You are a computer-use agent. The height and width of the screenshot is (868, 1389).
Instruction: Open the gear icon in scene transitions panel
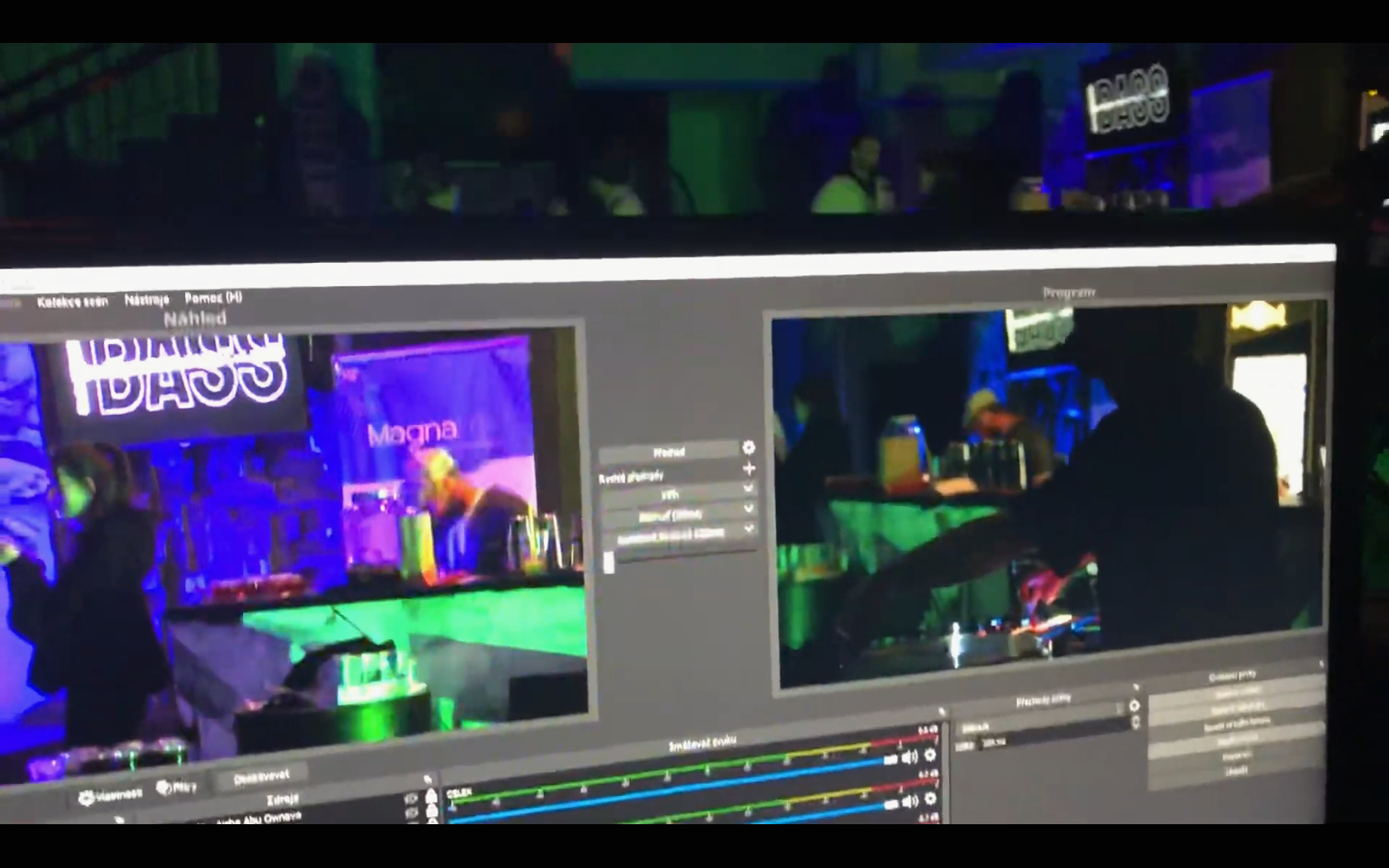click(1134, 705)
